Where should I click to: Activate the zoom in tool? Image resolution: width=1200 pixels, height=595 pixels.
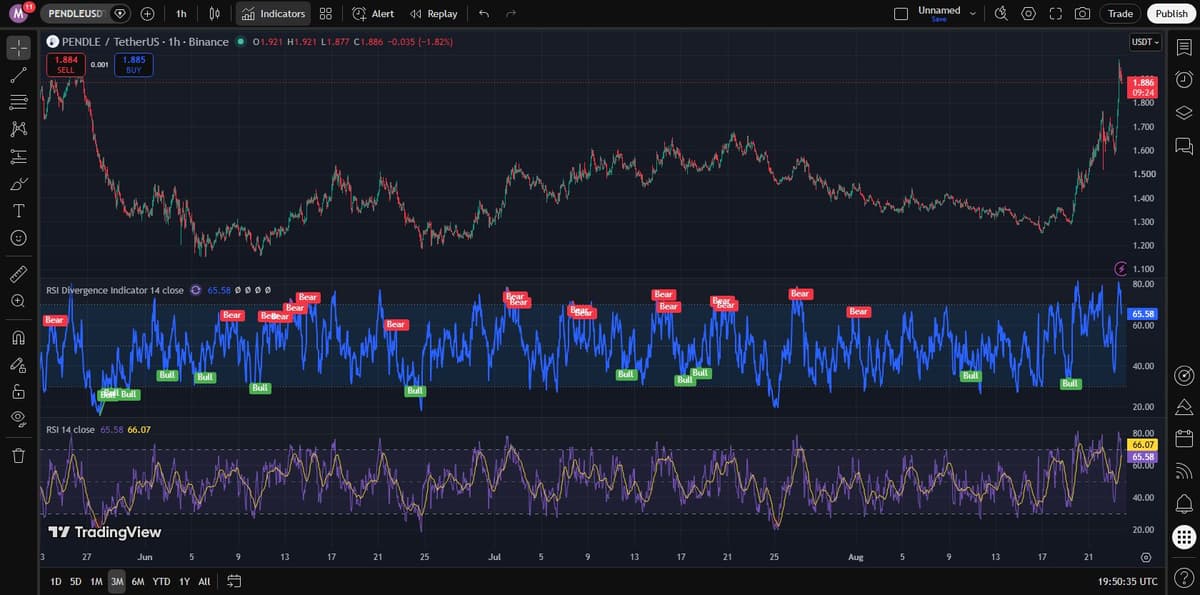(18, 301)
